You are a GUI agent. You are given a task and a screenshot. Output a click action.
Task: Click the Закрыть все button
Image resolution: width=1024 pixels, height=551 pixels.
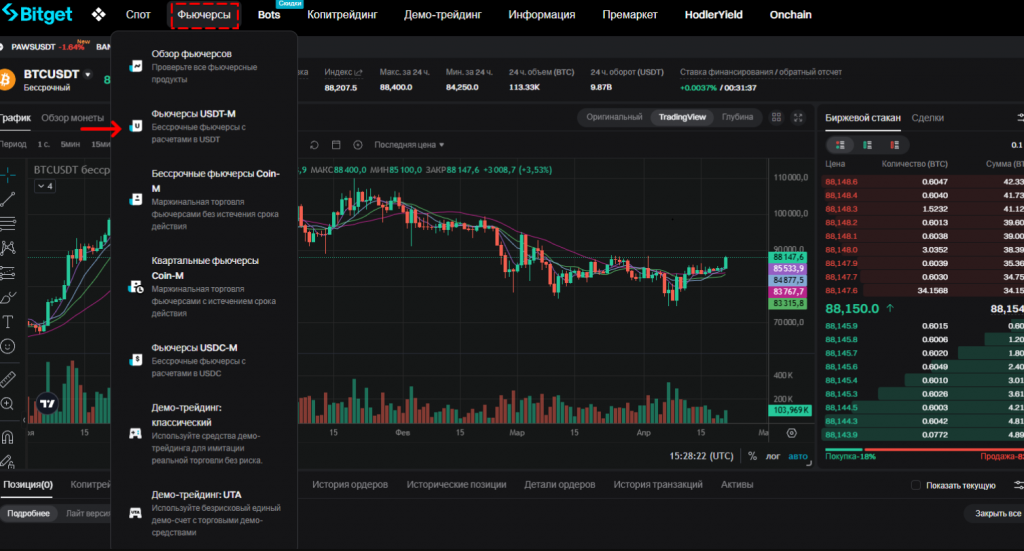pyautogui.click(x=997, y=514)
